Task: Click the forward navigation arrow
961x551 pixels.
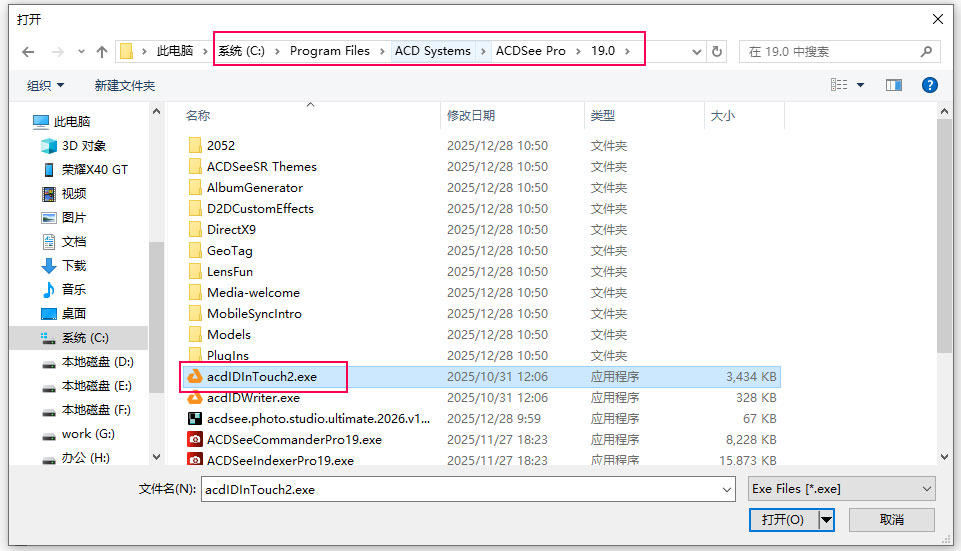Action: click(58, 52)
